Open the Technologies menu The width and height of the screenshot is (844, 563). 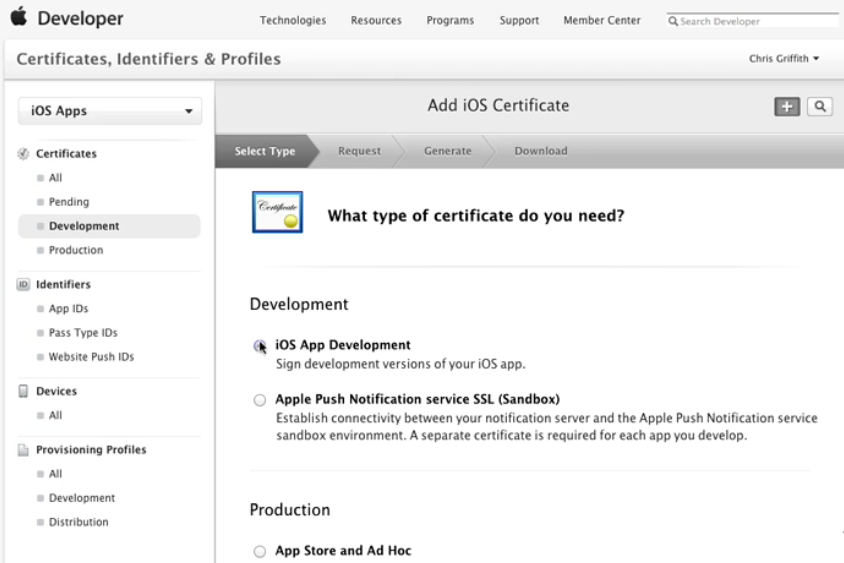[x=293, y=20]
